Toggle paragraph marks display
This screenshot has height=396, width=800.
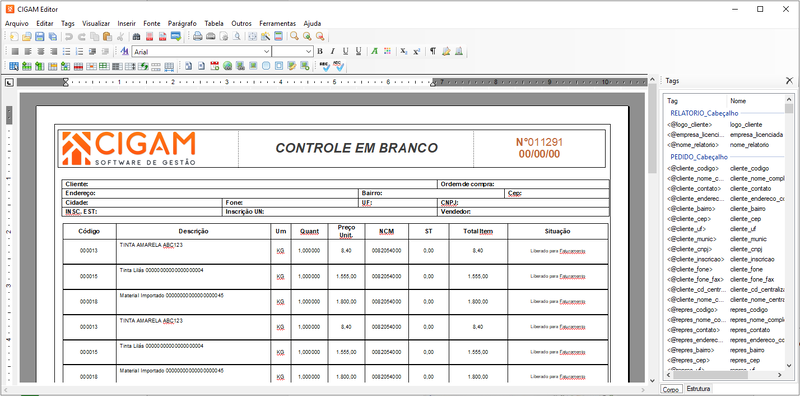[x=433, y=51]
